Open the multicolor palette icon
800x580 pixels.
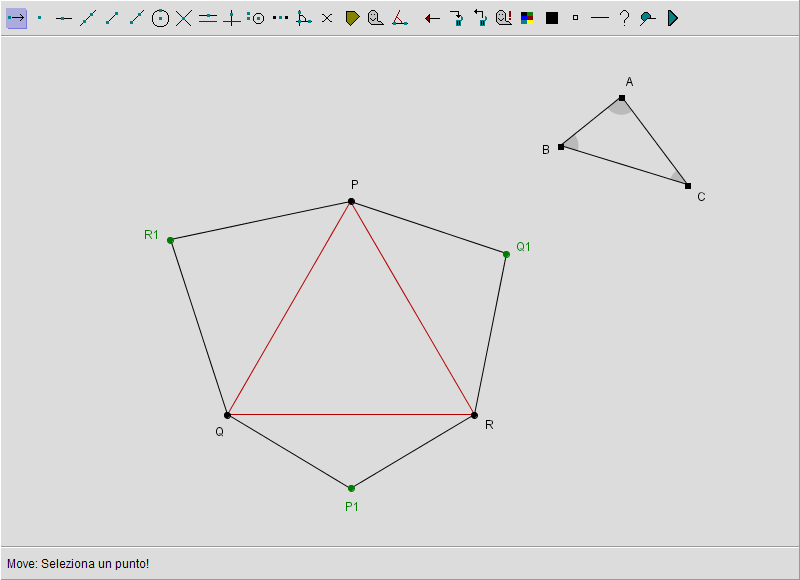point(528,18)
